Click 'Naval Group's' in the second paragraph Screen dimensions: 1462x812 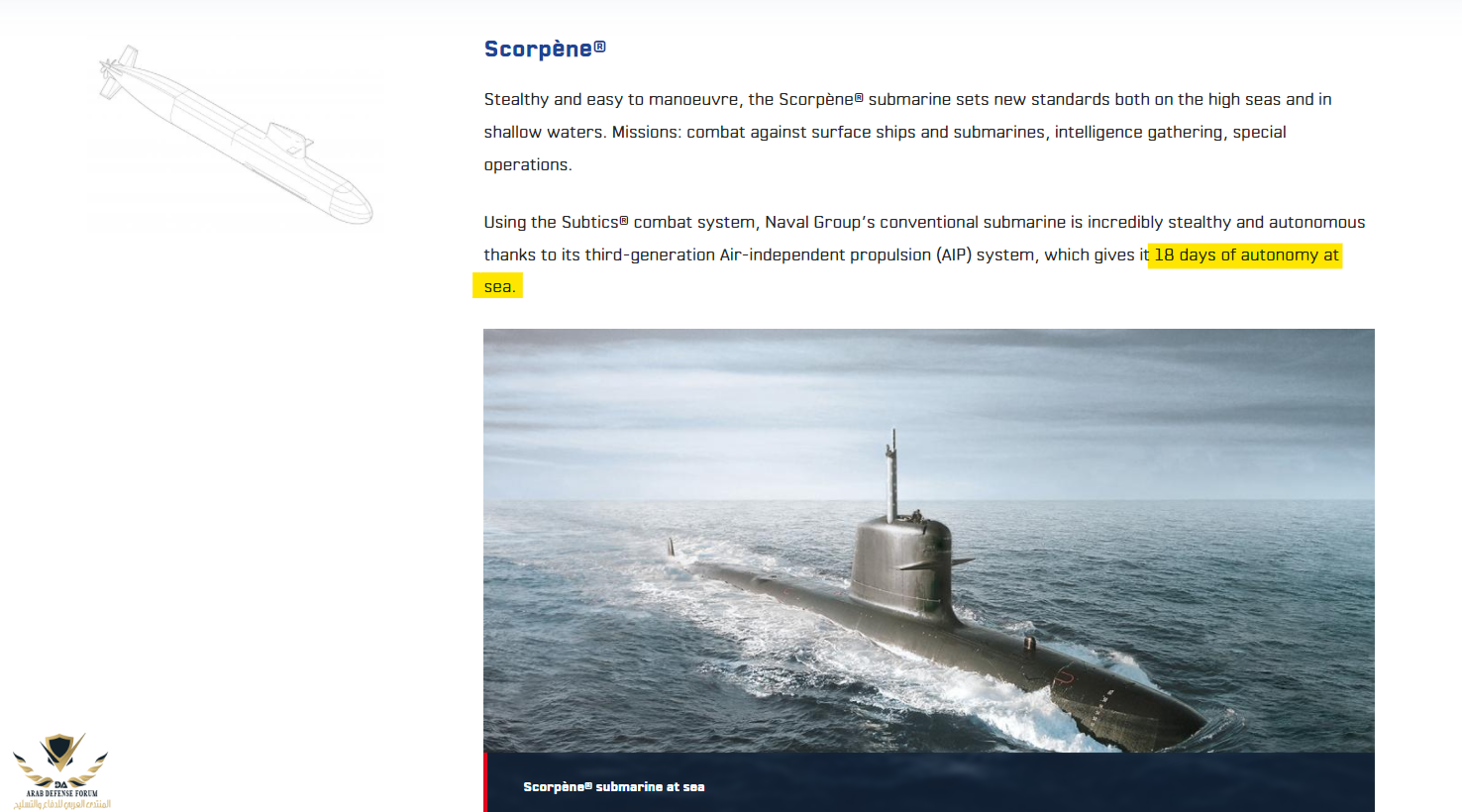click(x=819, y=223)
